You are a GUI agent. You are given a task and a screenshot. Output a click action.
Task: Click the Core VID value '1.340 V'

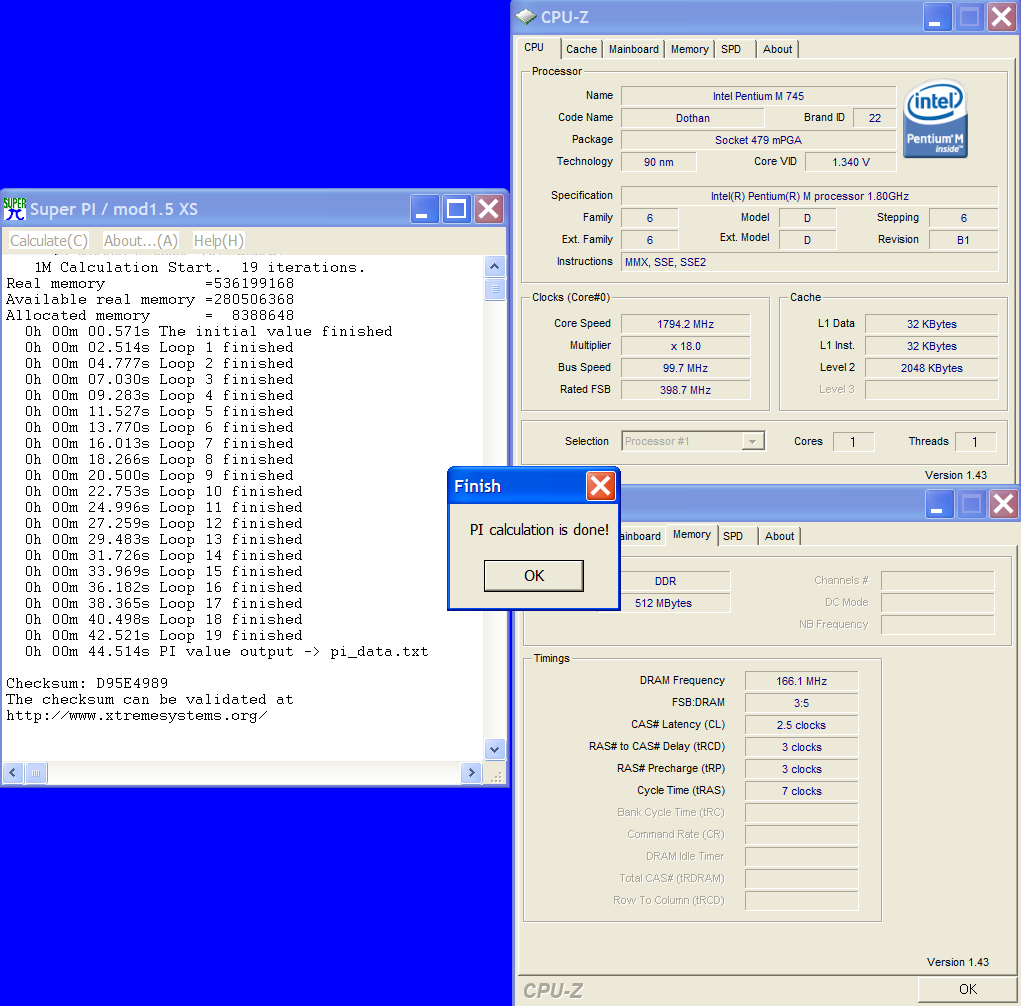point(850,162)
